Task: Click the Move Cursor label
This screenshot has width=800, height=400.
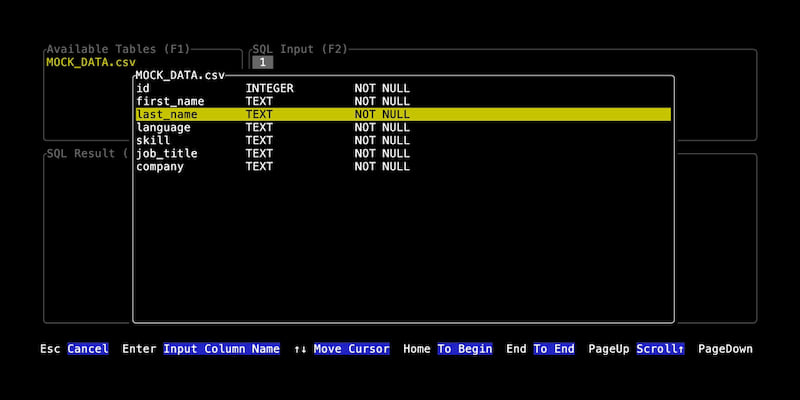Action: pyautogui.click(x=351, y=349)
